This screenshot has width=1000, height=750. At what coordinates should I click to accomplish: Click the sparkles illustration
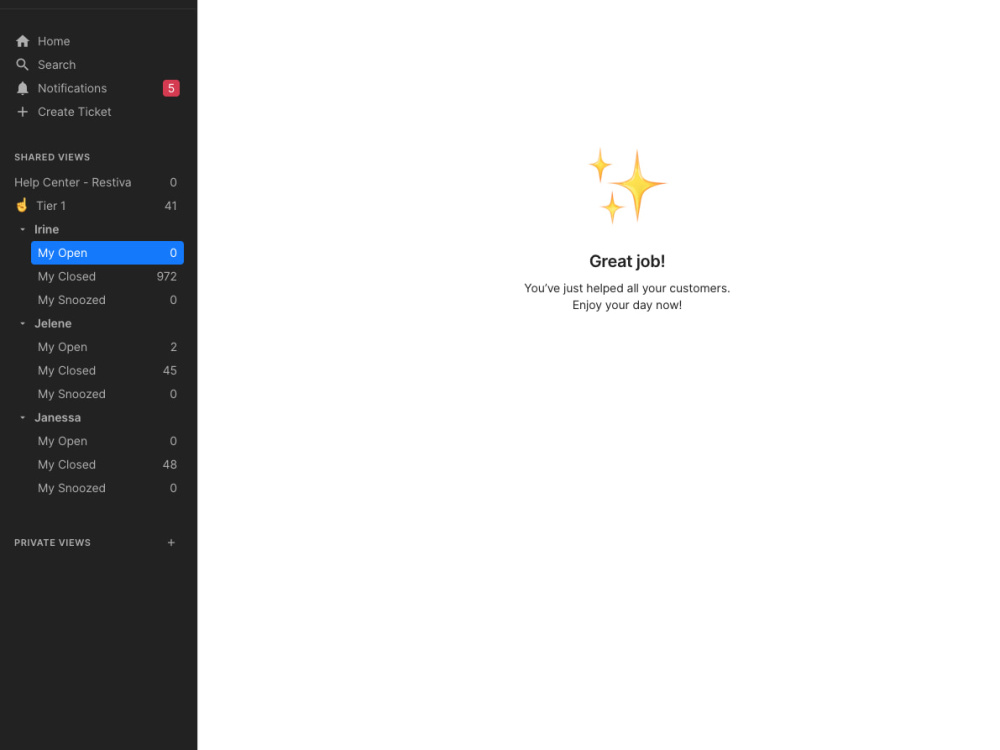[627, 185]
